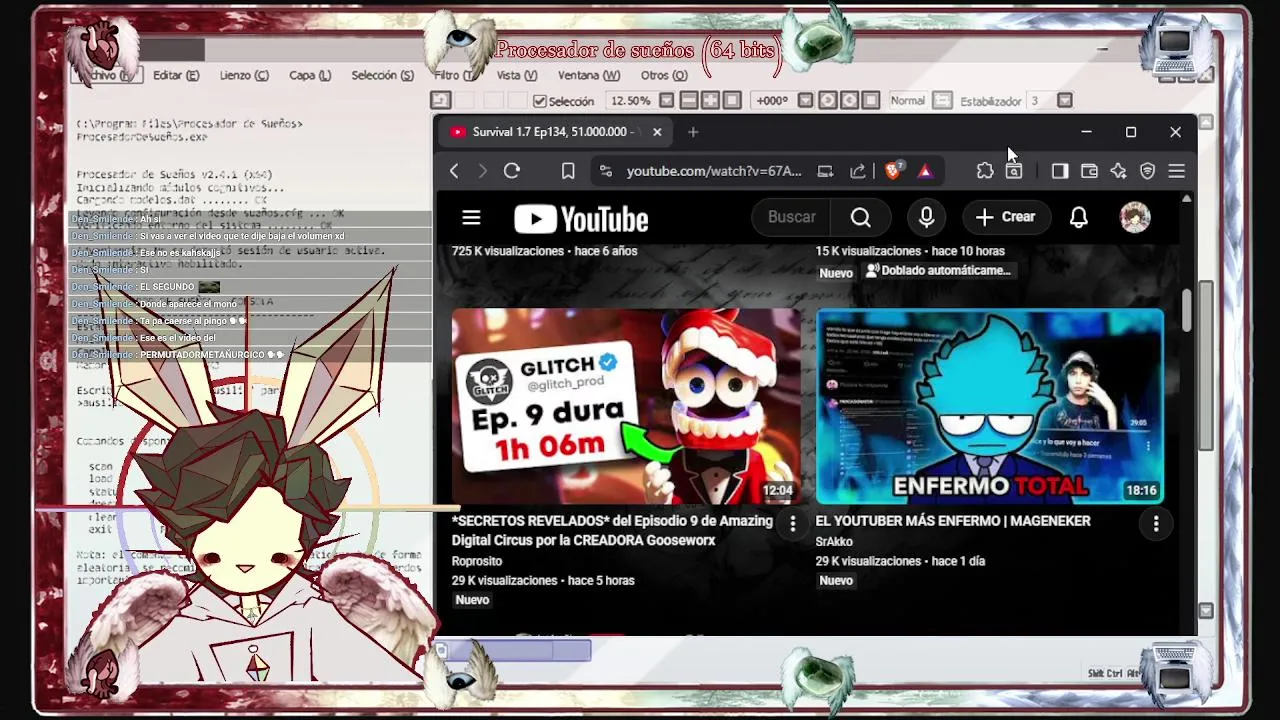The height and width of the screenshot is (720, 1280).
Task: Click the youtube.com address bar URL
Action: (713, 171)
